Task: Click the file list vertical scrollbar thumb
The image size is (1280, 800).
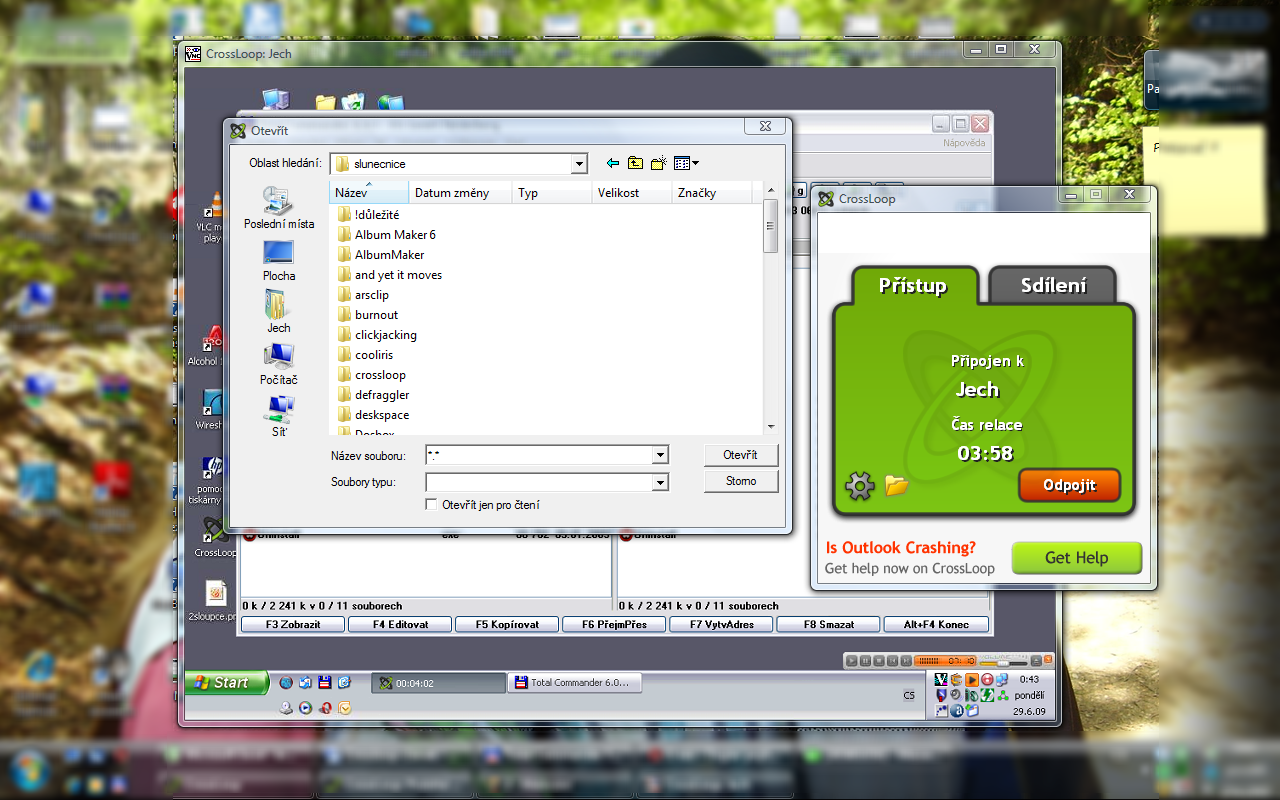Action: pos(770,227)
